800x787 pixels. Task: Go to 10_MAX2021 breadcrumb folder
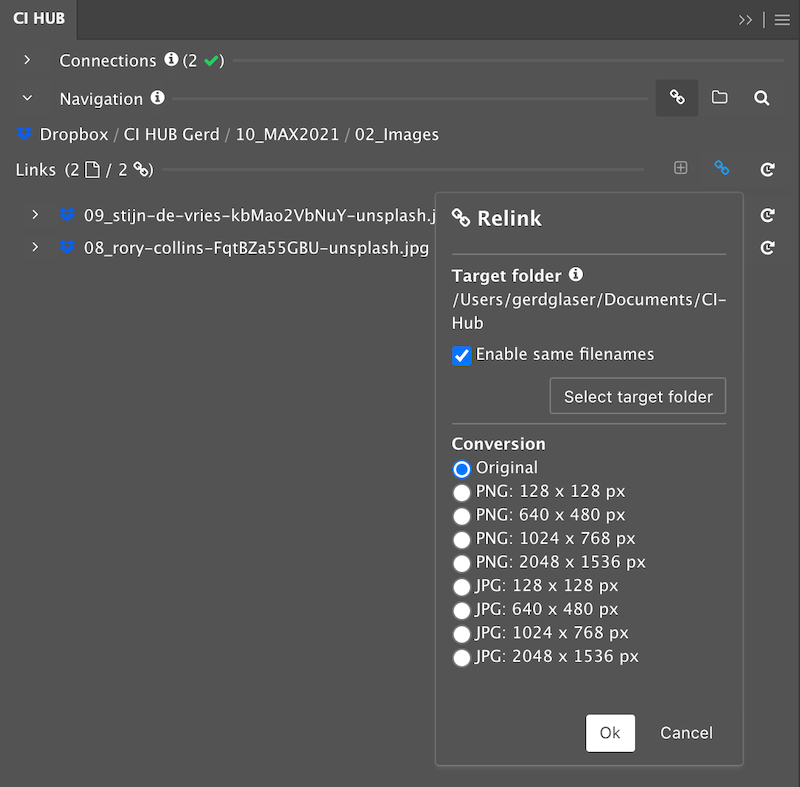click(x=287, y=135)
